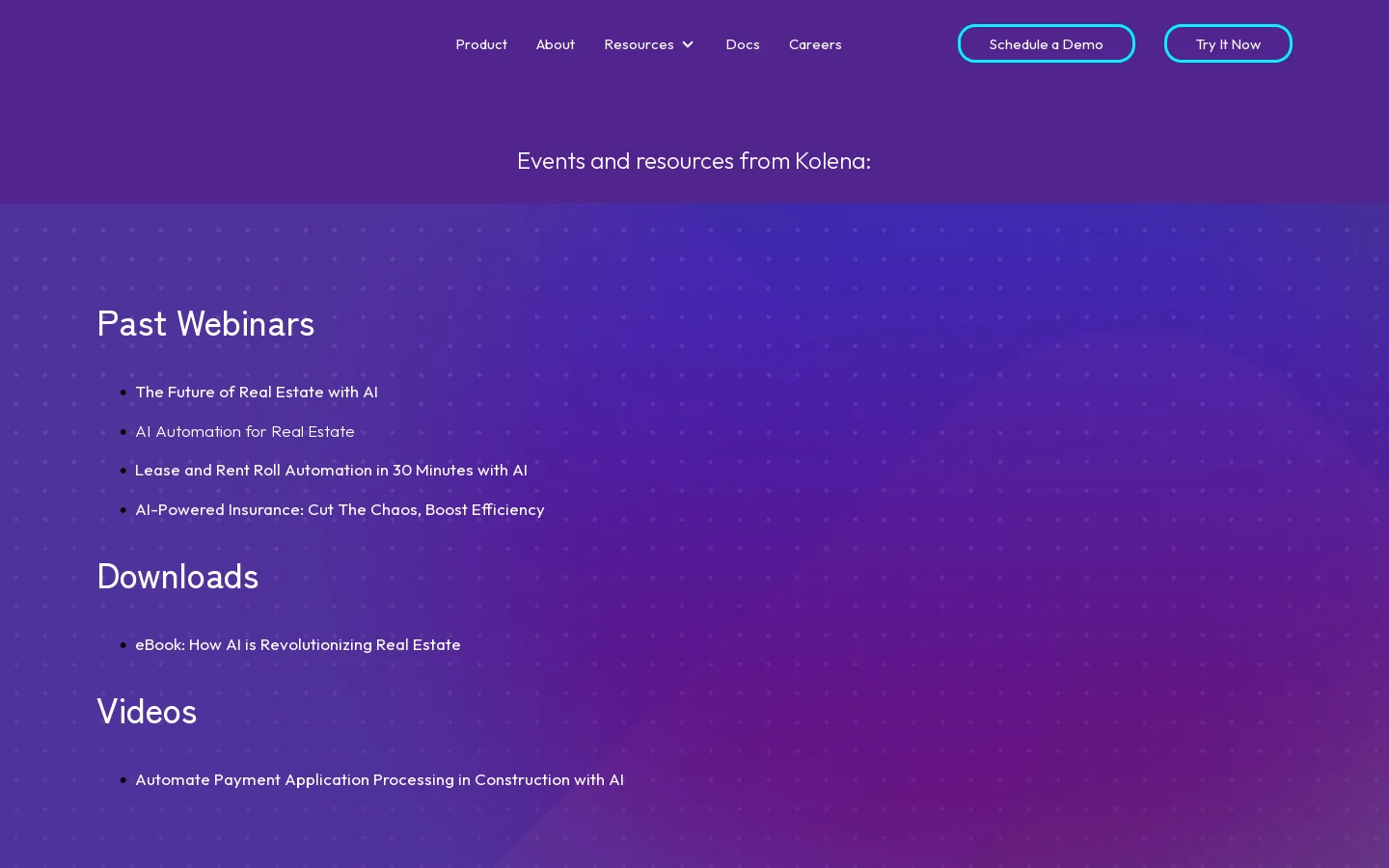Click the Resources chevron arrow icon

tap(688, 44)
